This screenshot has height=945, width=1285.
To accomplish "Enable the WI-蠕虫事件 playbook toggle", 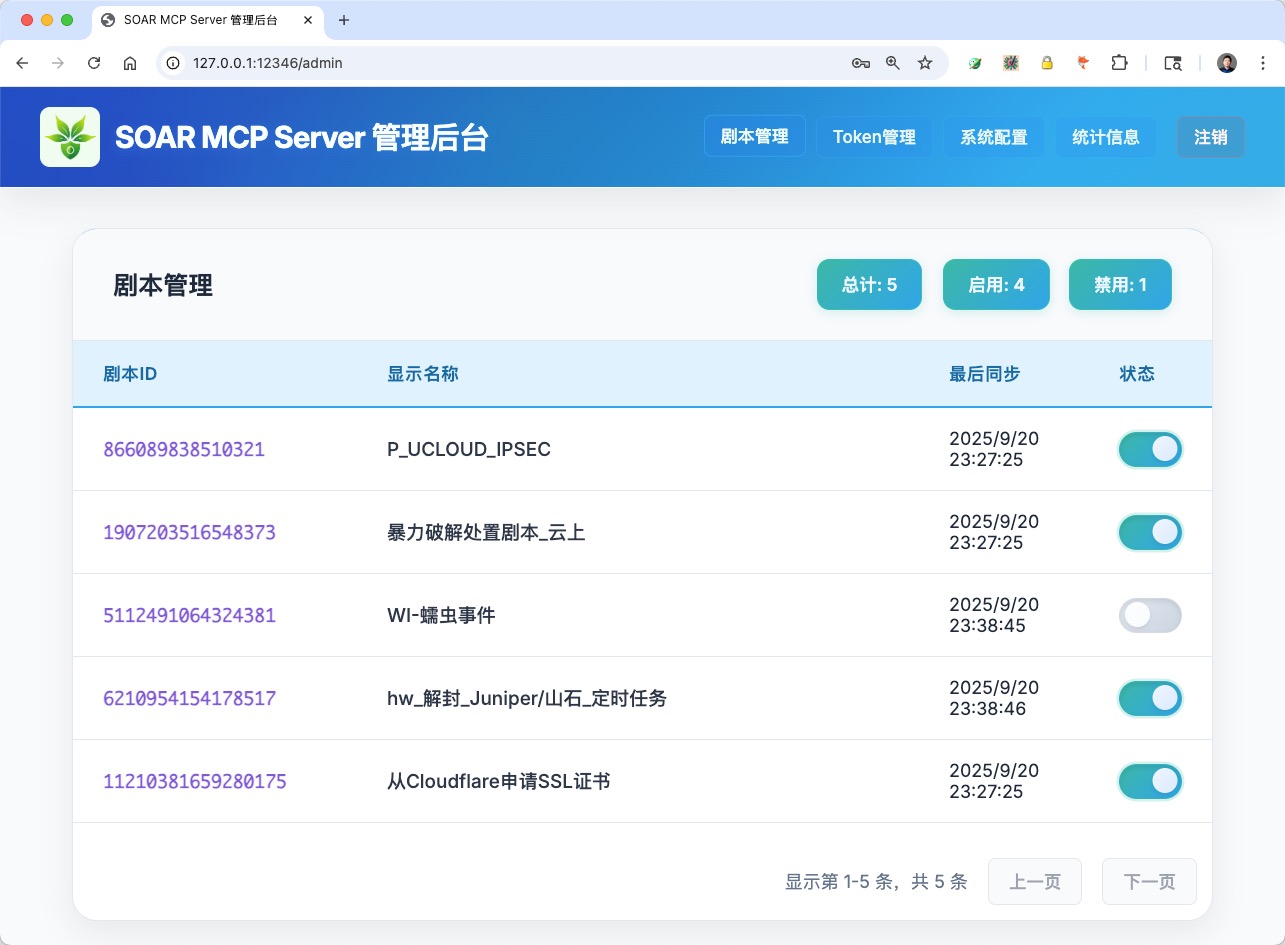I will (1149, 615).
